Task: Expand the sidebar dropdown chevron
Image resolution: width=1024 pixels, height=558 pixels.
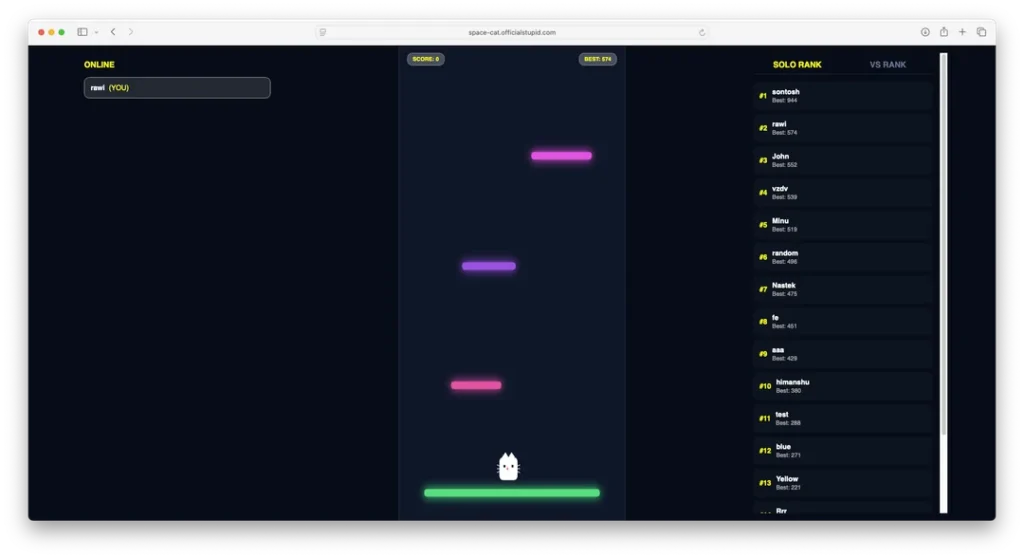Action: click(x=96, y=32)
